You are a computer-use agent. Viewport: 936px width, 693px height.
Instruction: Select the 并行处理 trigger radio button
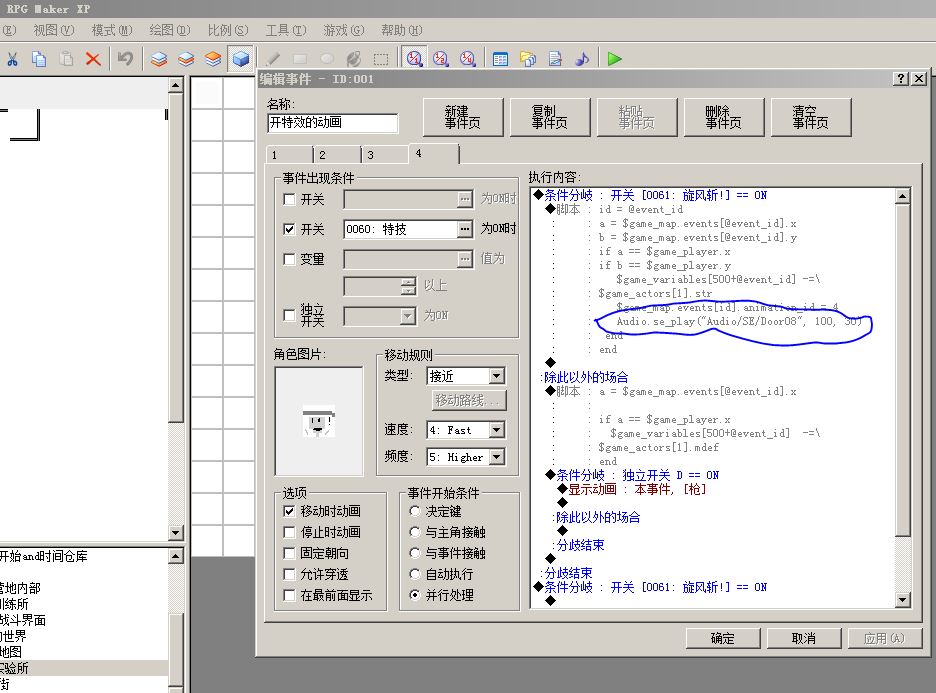pos(415,595)
